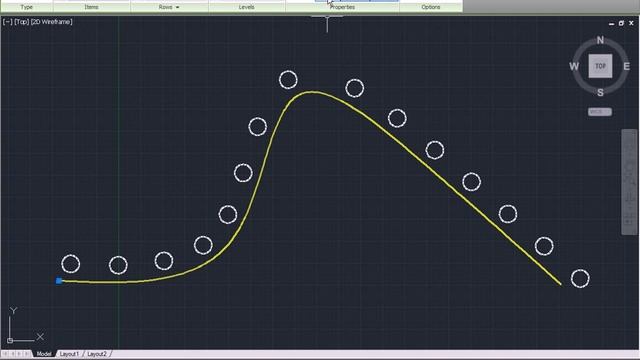
Task: Click the Properties panel label
Action: click(342, 7)
